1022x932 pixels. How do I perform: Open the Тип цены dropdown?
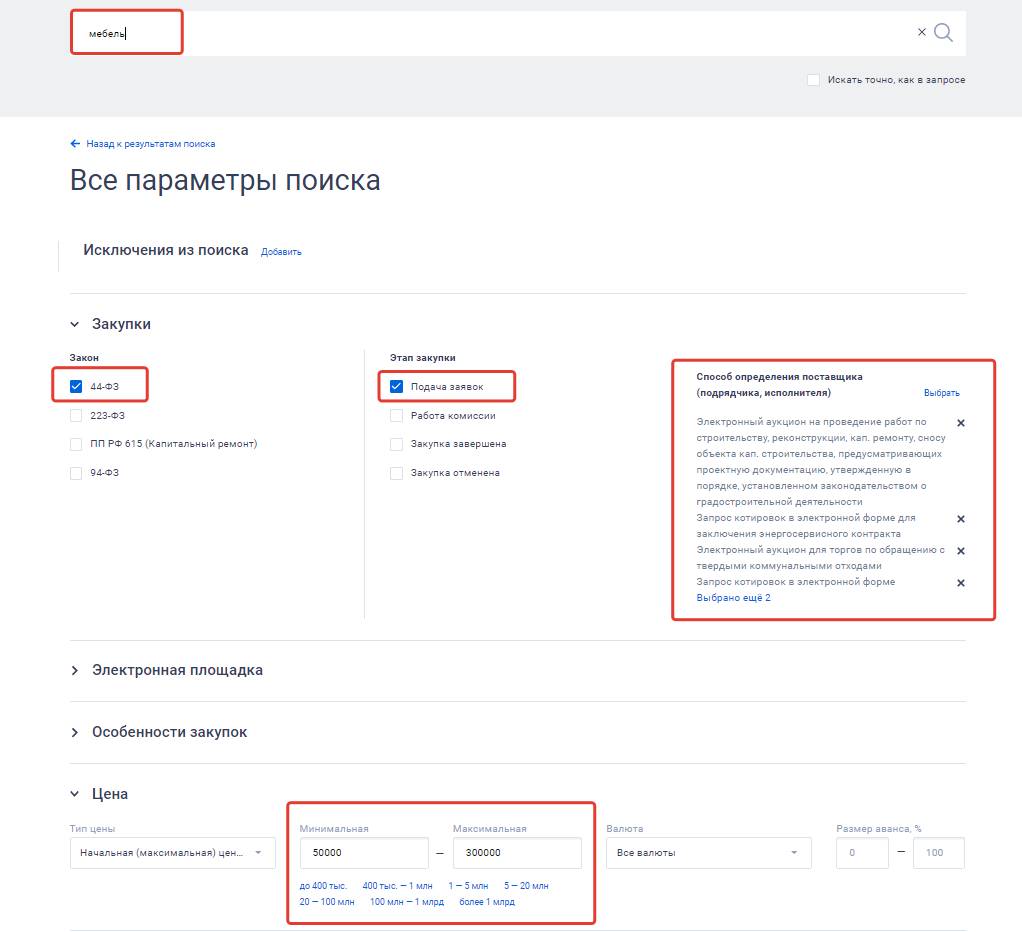click(173, 852)
